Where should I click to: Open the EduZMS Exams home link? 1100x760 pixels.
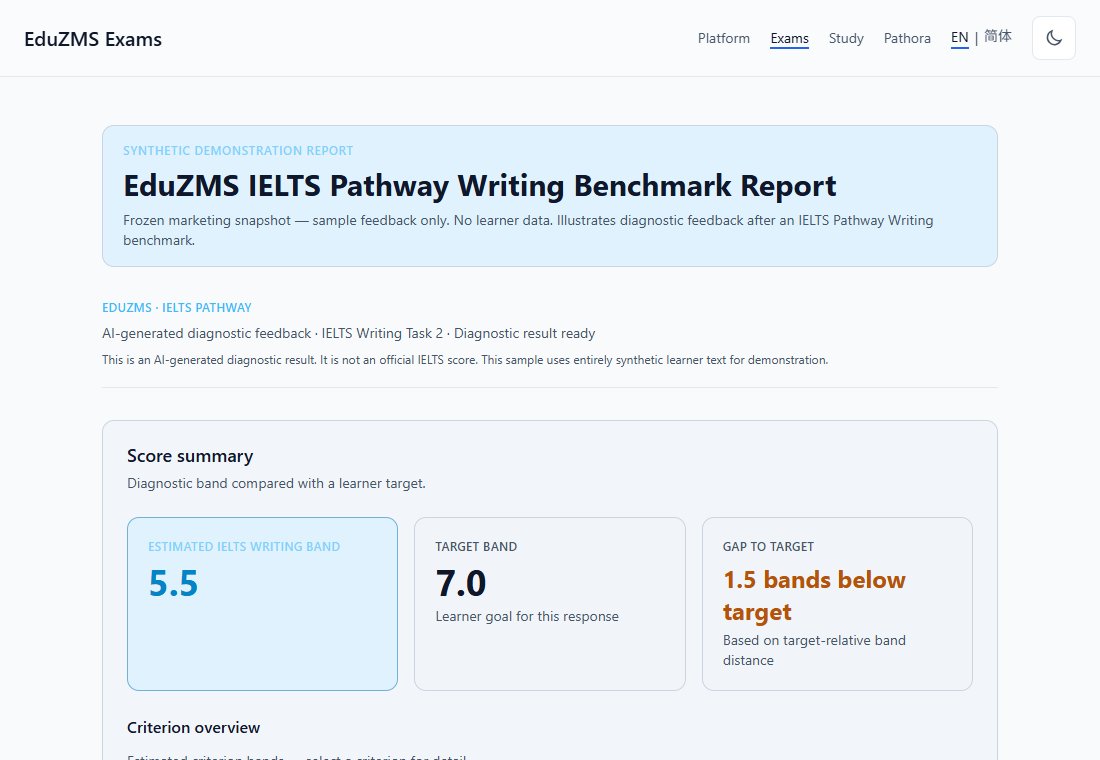(x=93, y=39)
